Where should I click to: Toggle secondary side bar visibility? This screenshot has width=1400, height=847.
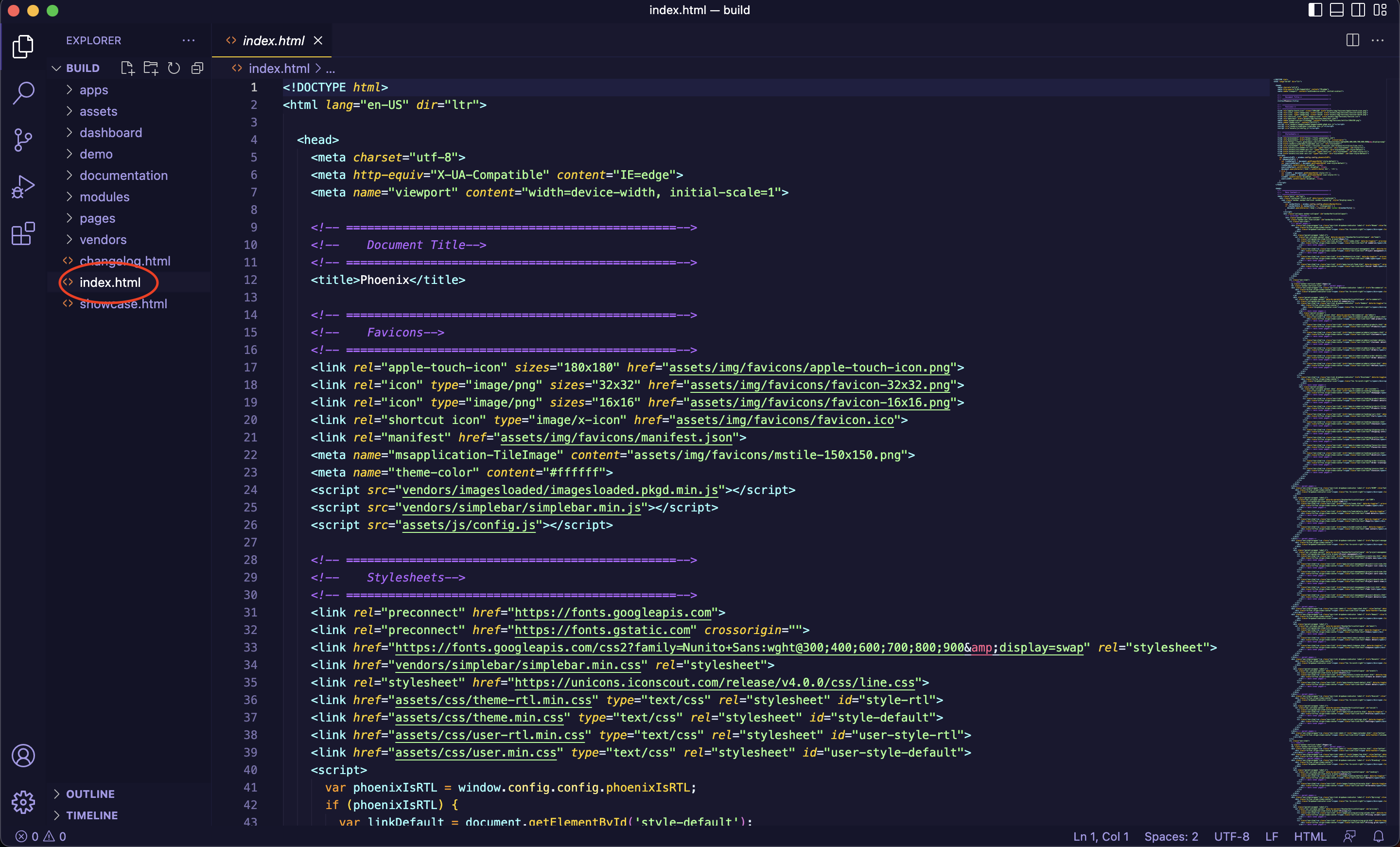[1359, 10]
